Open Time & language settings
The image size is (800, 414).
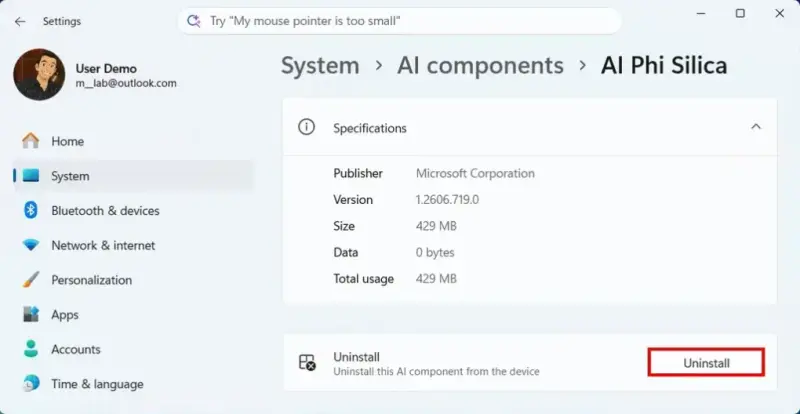[133, 384]
